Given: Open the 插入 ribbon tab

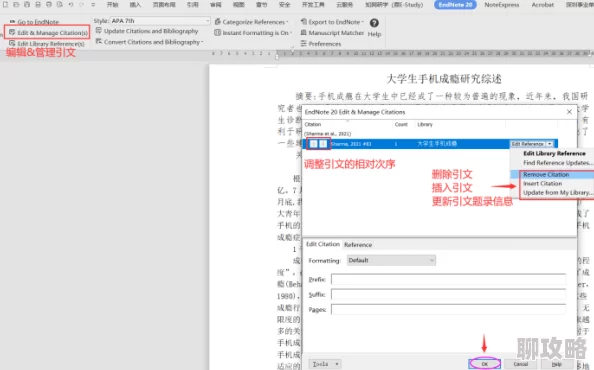Looking at the screenshot, I should [x=135, y=5].
